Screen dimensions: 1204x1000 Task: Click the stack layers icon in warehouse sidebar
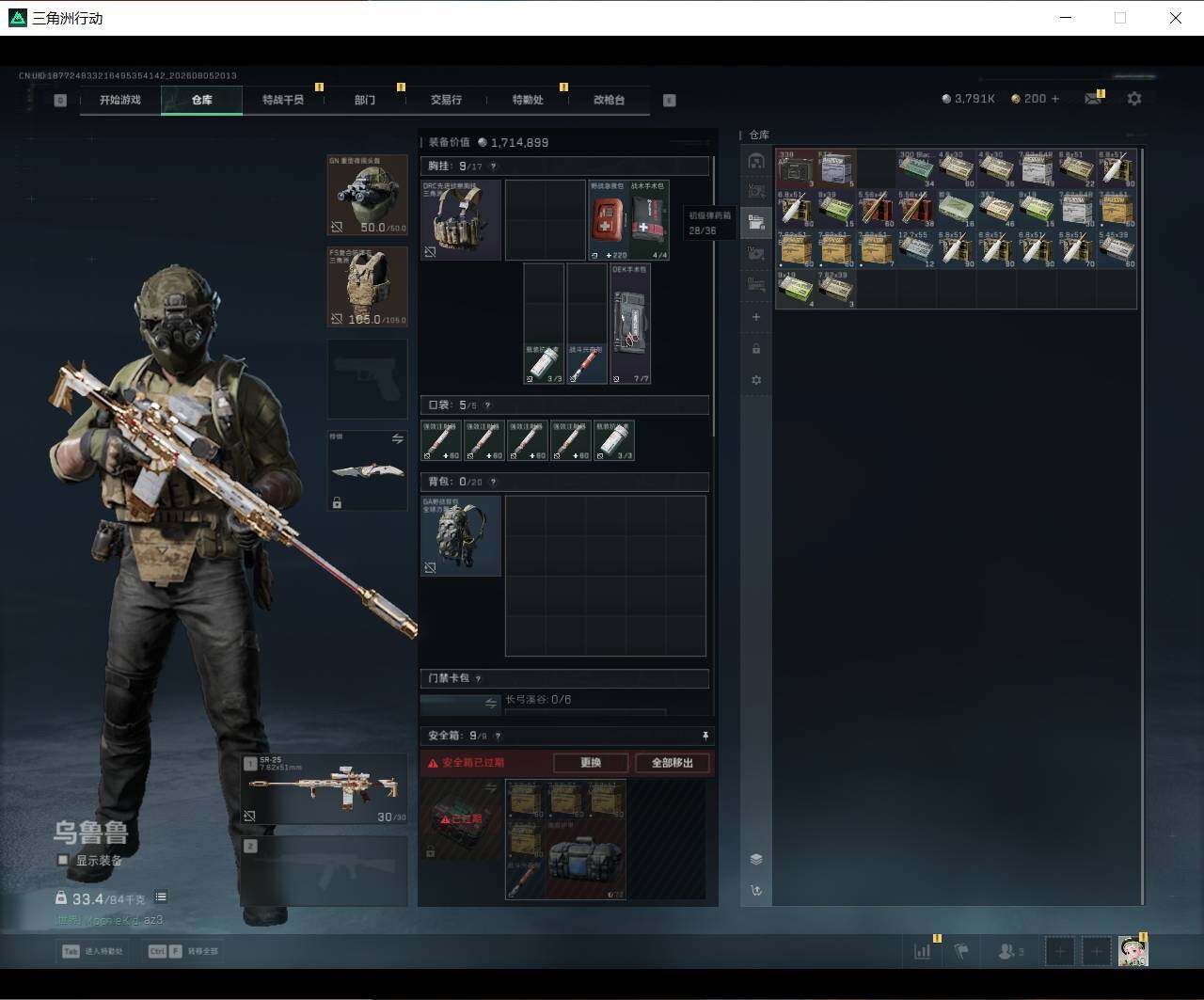pos(756,859)
